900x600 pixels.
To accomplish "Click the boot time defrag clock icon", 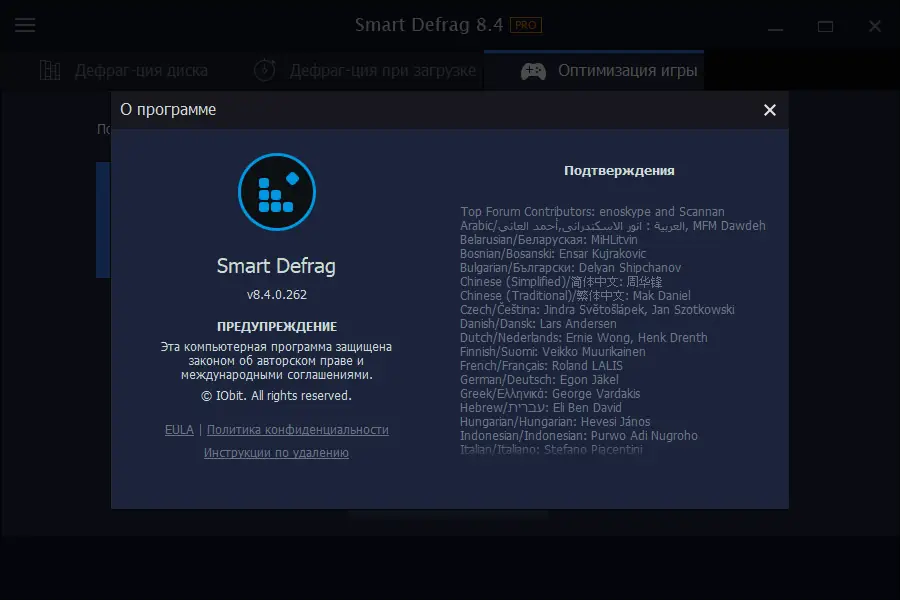I will pyautogui.click(x=265, y=70).
